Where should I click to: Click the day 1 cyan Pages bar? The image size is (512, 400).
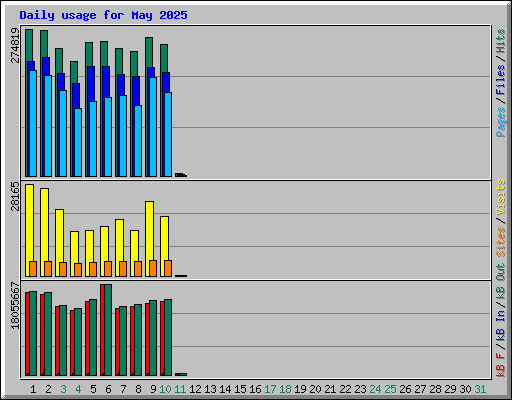point(33,123)
